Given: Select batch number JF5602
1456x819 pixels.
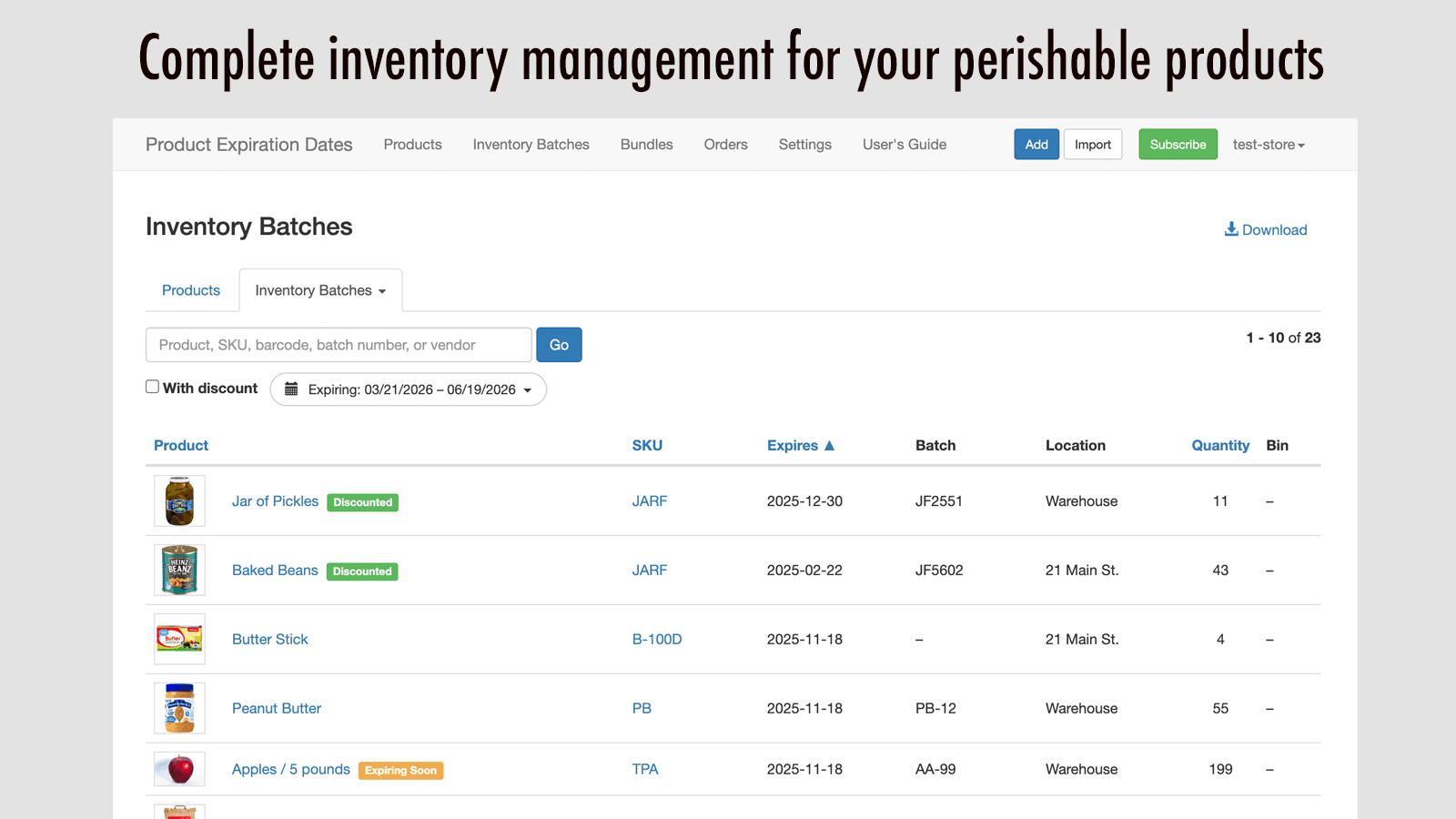Looking at the screenshot, I should [x=939, y=571].
